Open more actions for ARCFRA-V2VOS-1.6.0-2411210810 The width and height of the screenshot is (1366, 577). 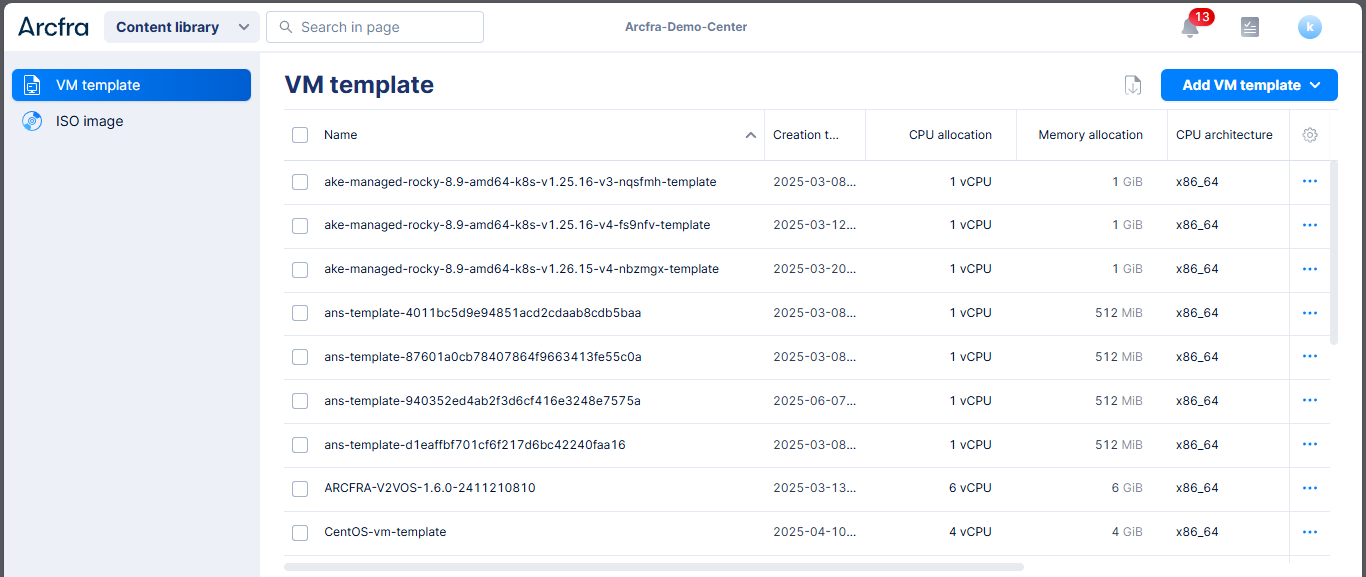tap(1310, 488)
